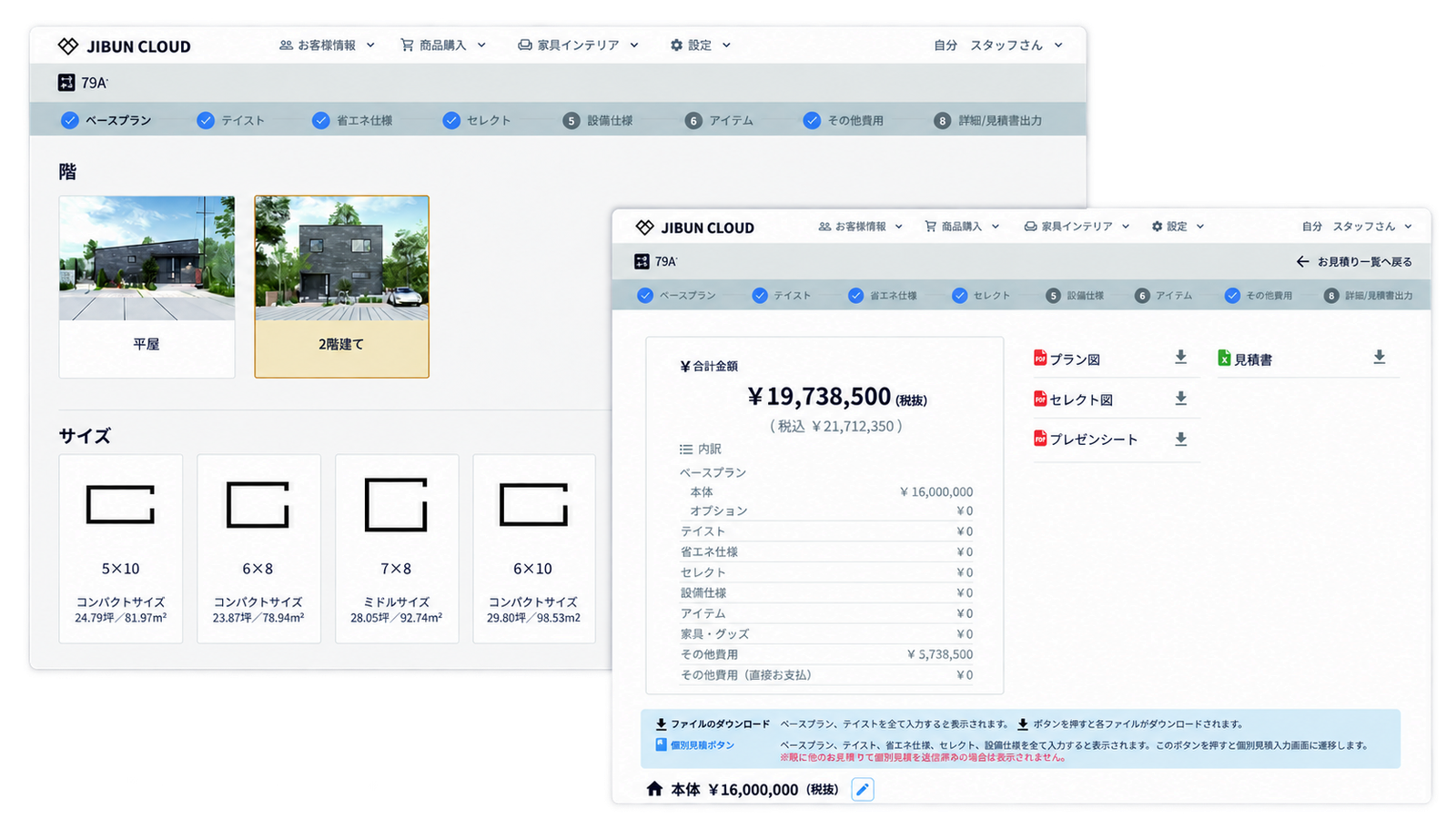This screenshot has width=1456, height=819.
Task: Click the 79A plan icon in front window
Action: pos(642,262)
